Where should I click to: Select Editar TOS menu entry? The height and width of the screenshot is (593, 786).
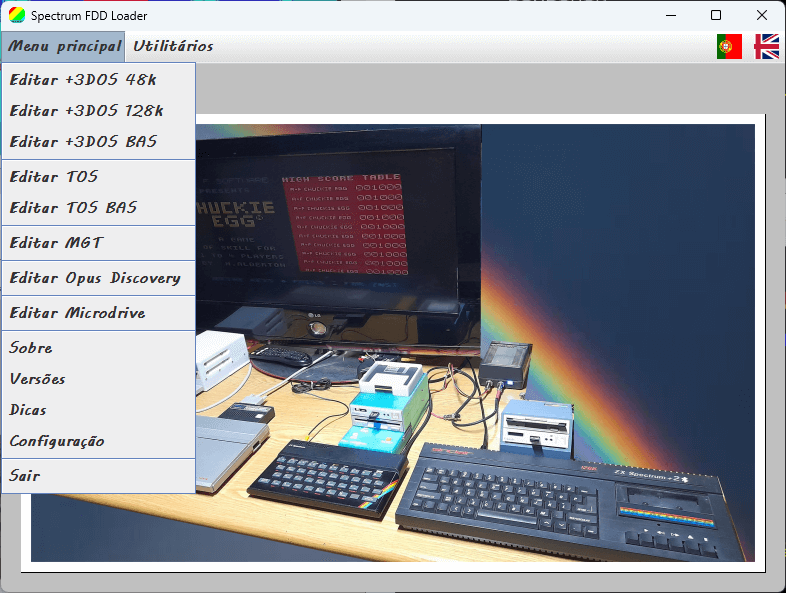tap(99, 176)
